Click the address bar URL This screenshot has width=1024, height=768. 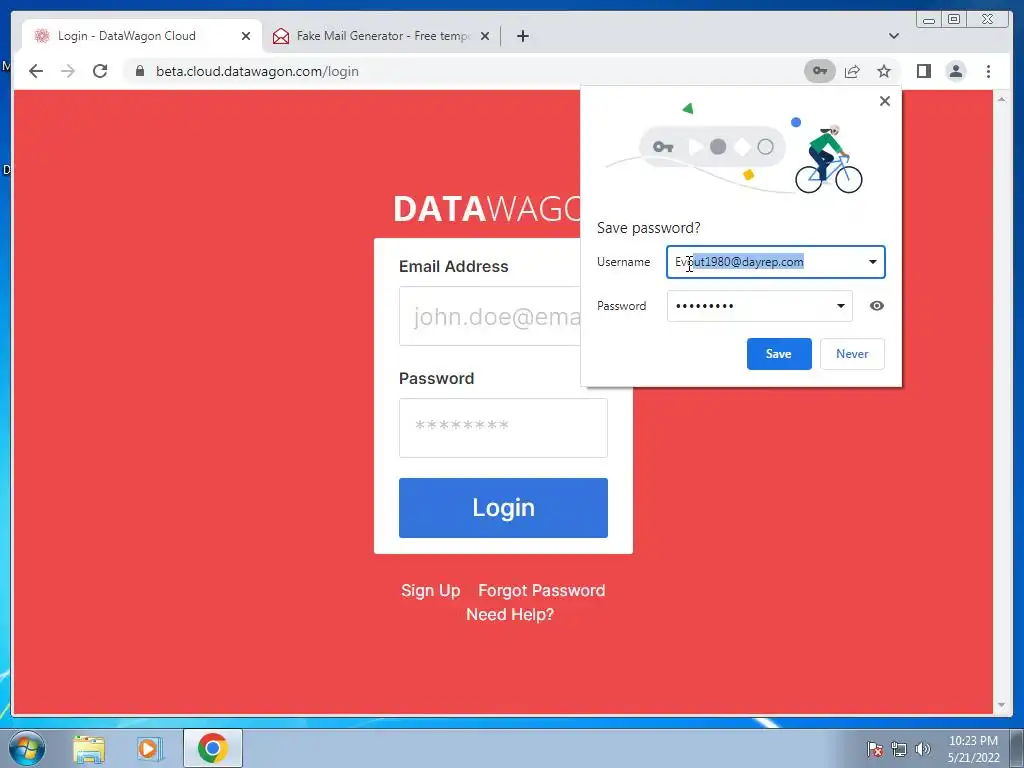[x=257, y=71]
